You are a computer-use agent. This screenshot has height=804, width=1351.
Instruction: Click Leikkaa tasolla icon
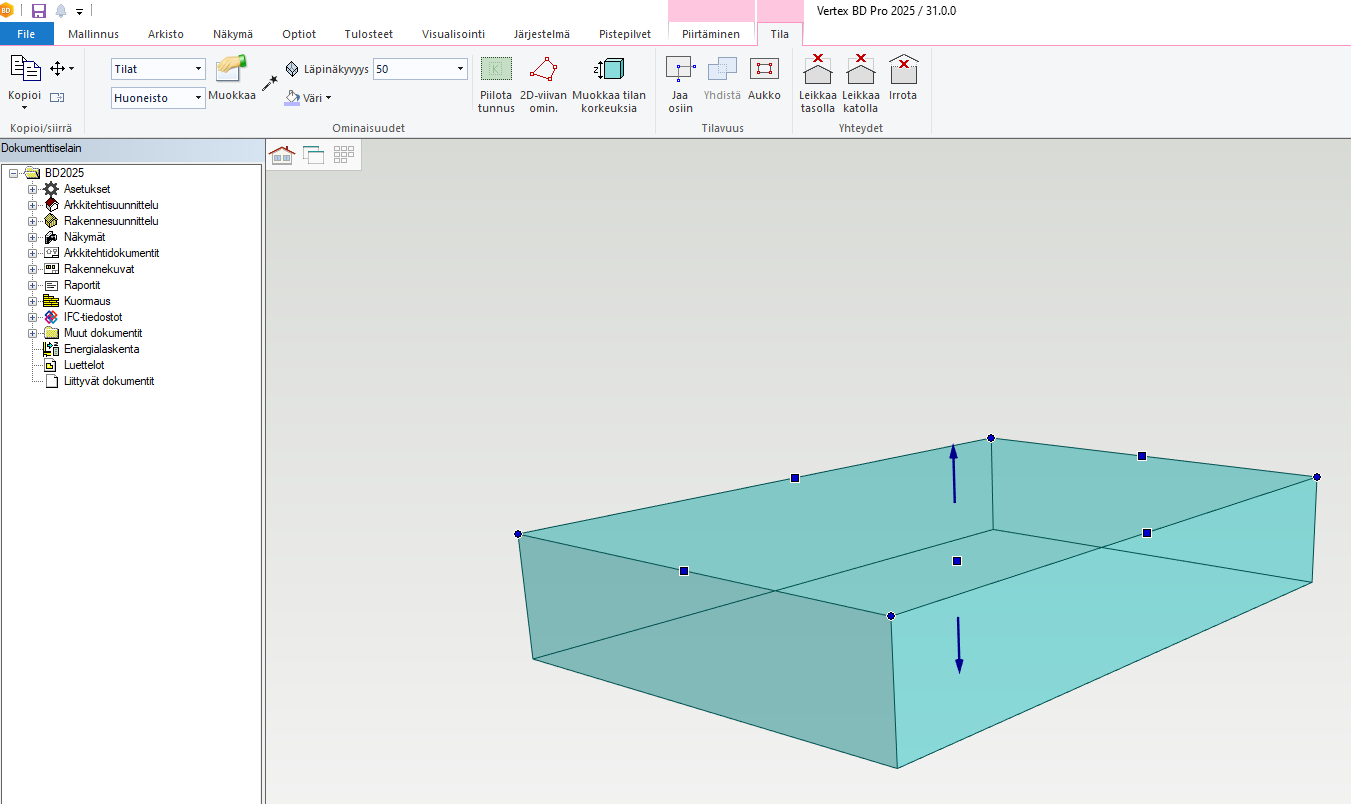point(817,70)
